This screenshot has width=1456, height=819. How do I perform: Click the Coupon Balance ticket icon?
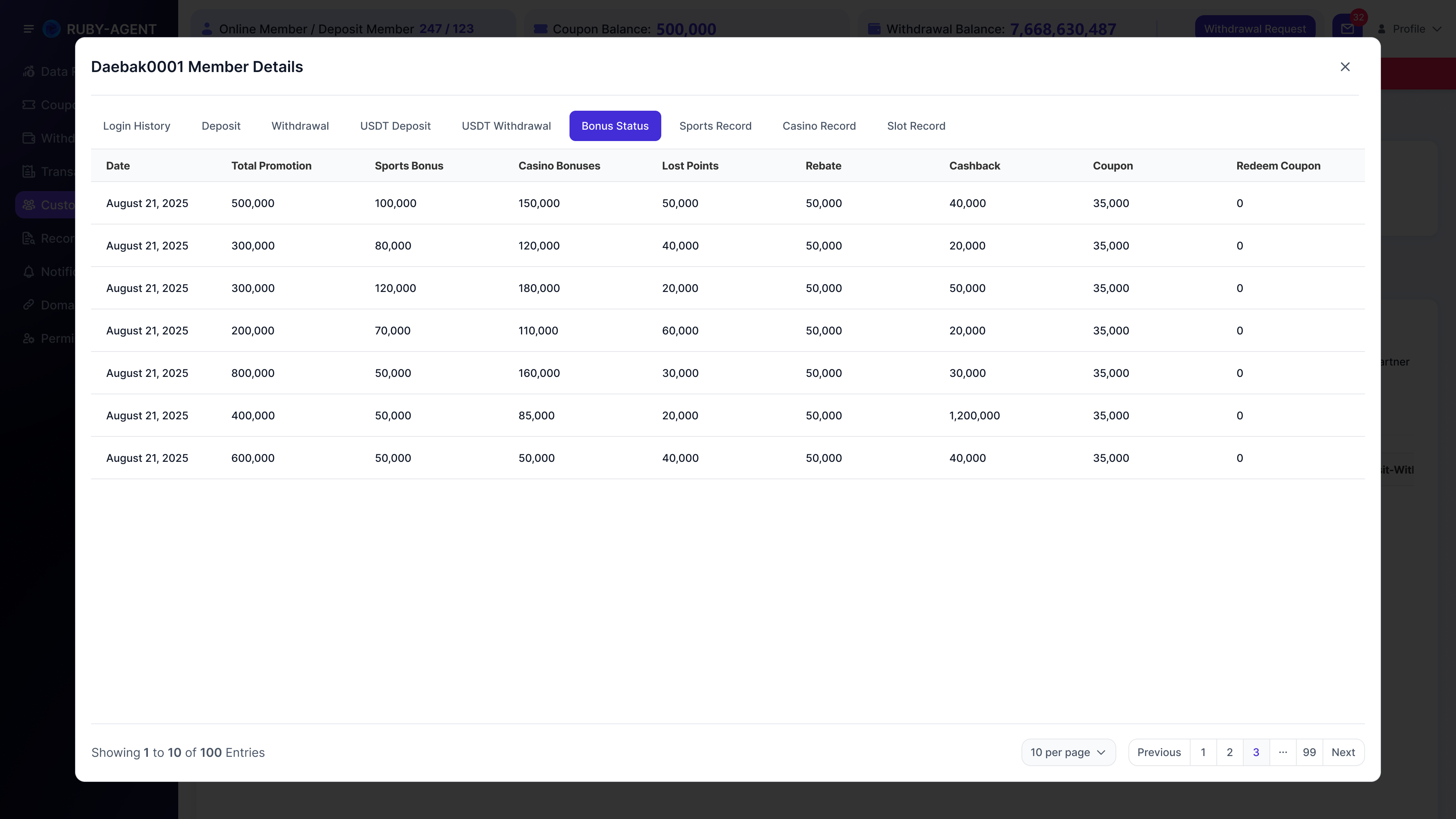pos(540,29)
